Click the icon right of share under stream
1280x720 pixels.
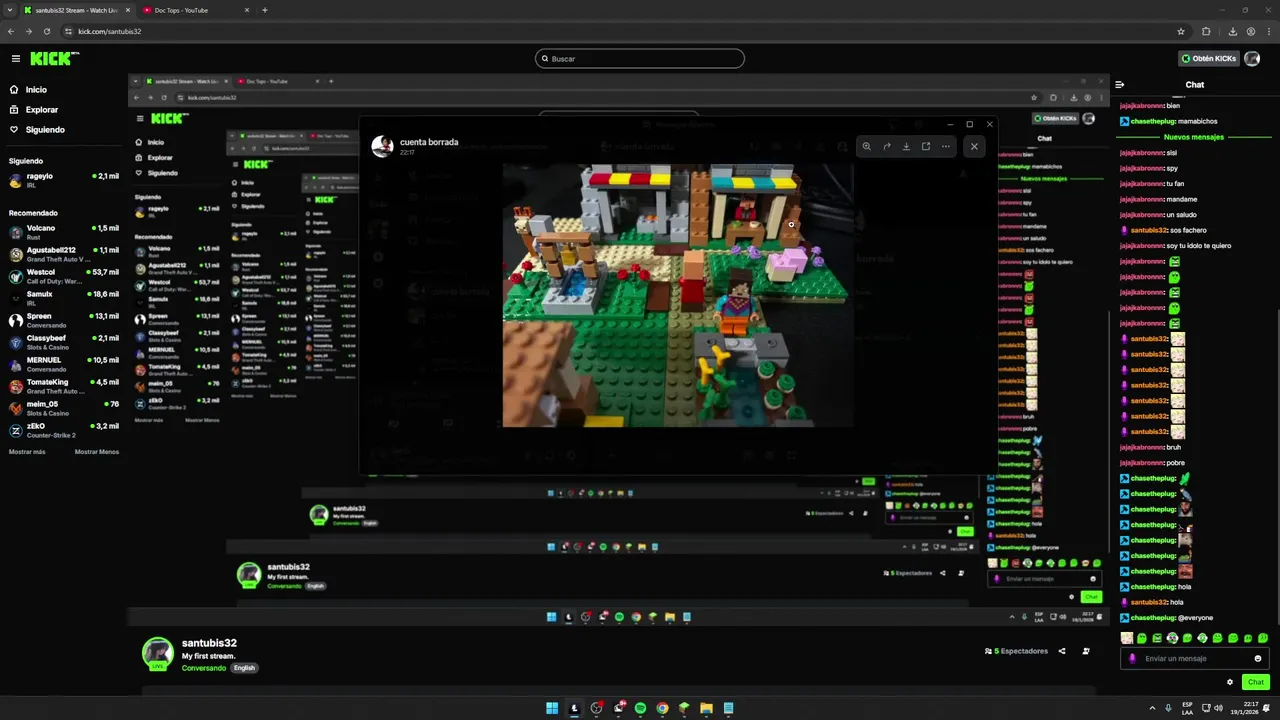1086,651
